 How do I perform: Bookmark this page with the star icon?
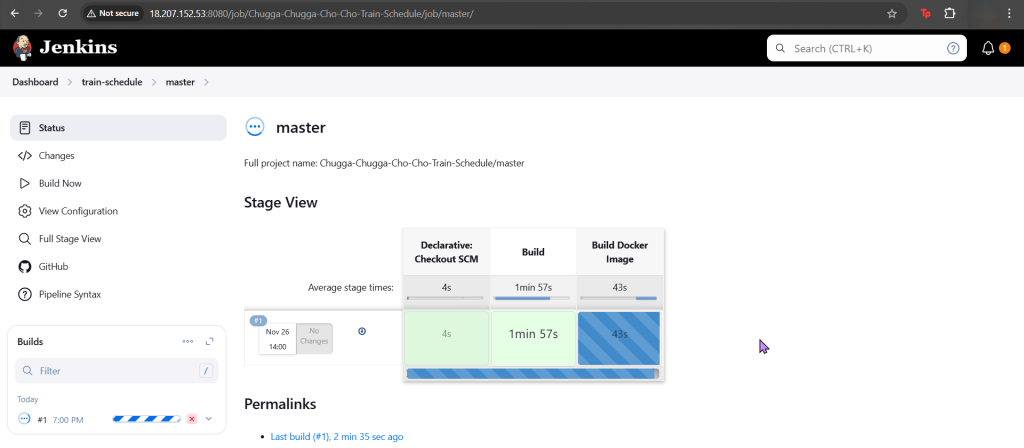[891, 14]
